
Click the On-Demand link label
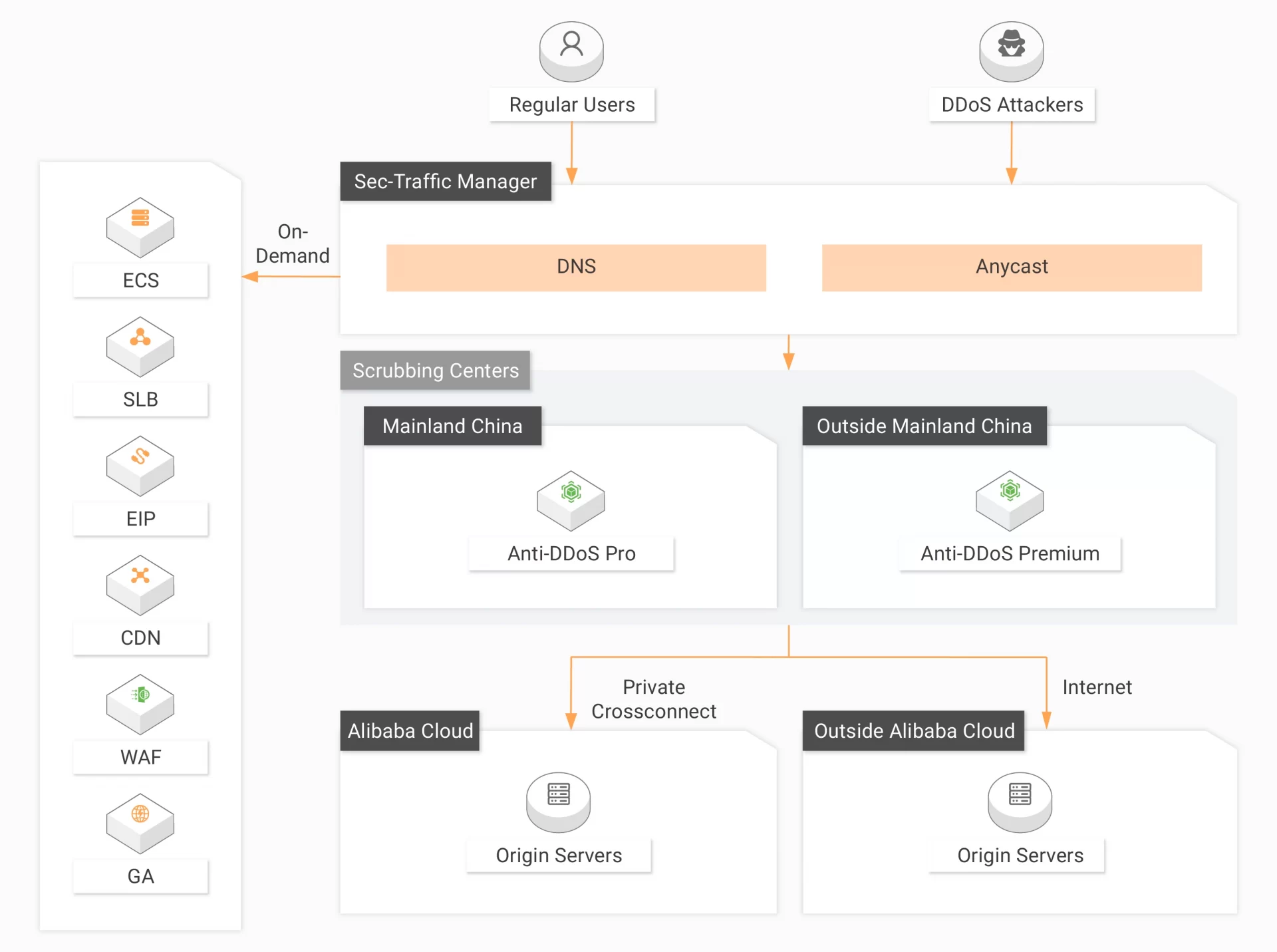pos(292,243)
